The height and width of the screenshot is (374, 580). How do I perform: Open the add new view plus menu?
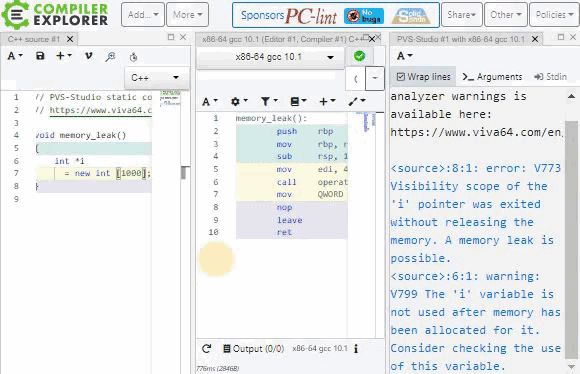(327, 101)
